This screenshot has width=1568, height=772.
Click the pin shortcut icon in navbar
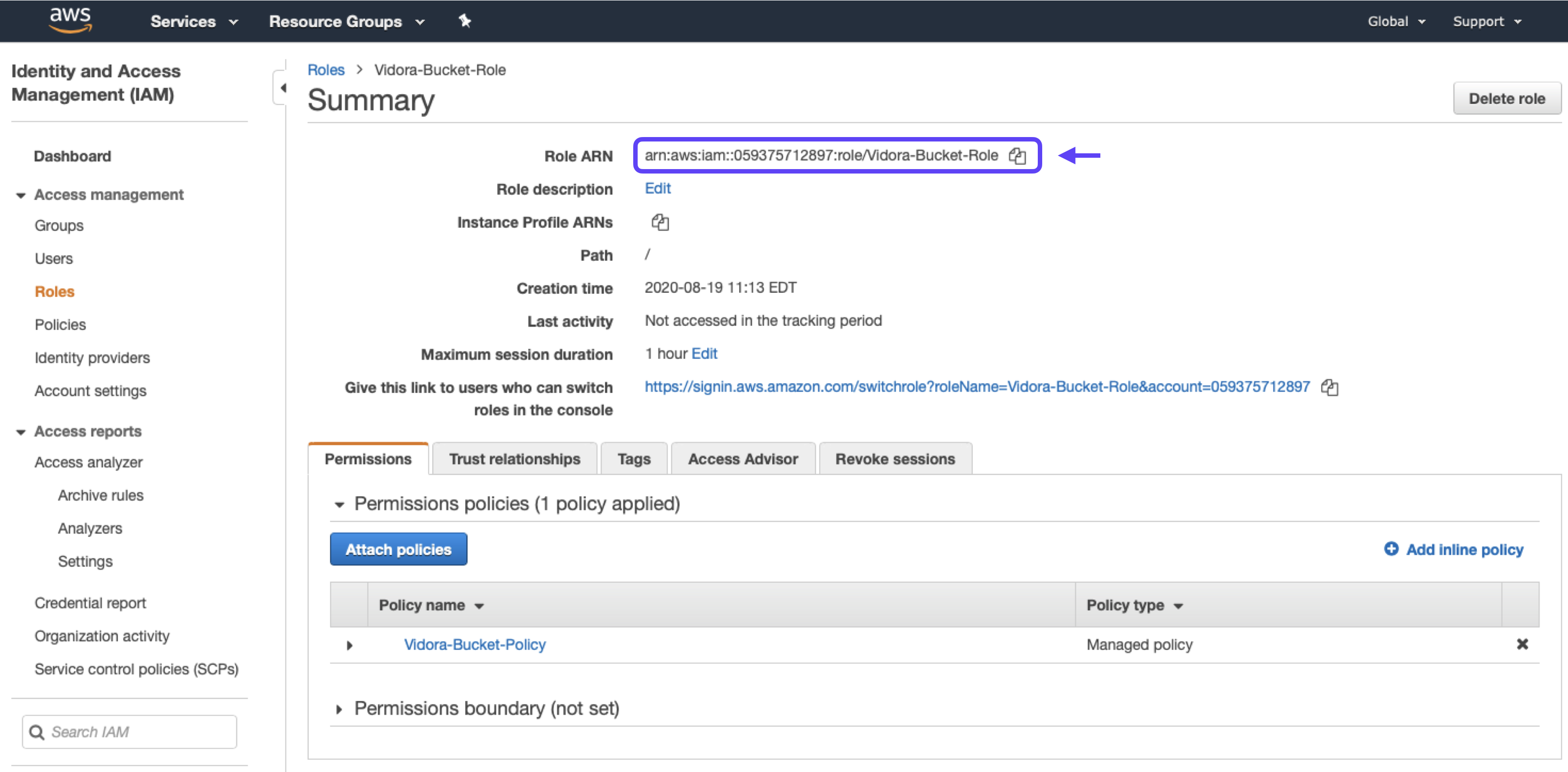point(464,21)
